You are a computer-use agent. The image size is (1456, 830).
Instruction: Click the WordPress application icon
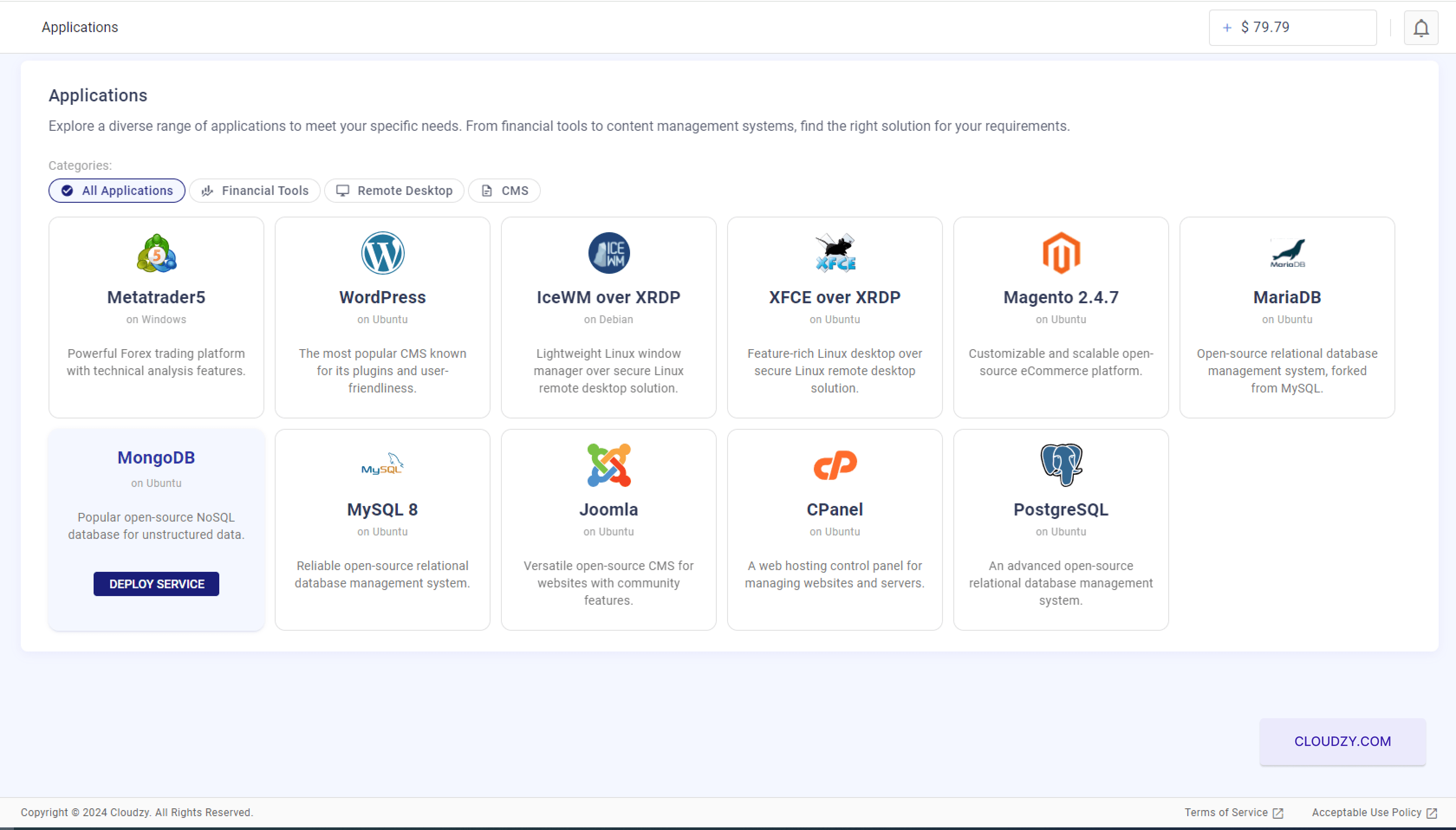pyautogui.click(x=382, y=253)
